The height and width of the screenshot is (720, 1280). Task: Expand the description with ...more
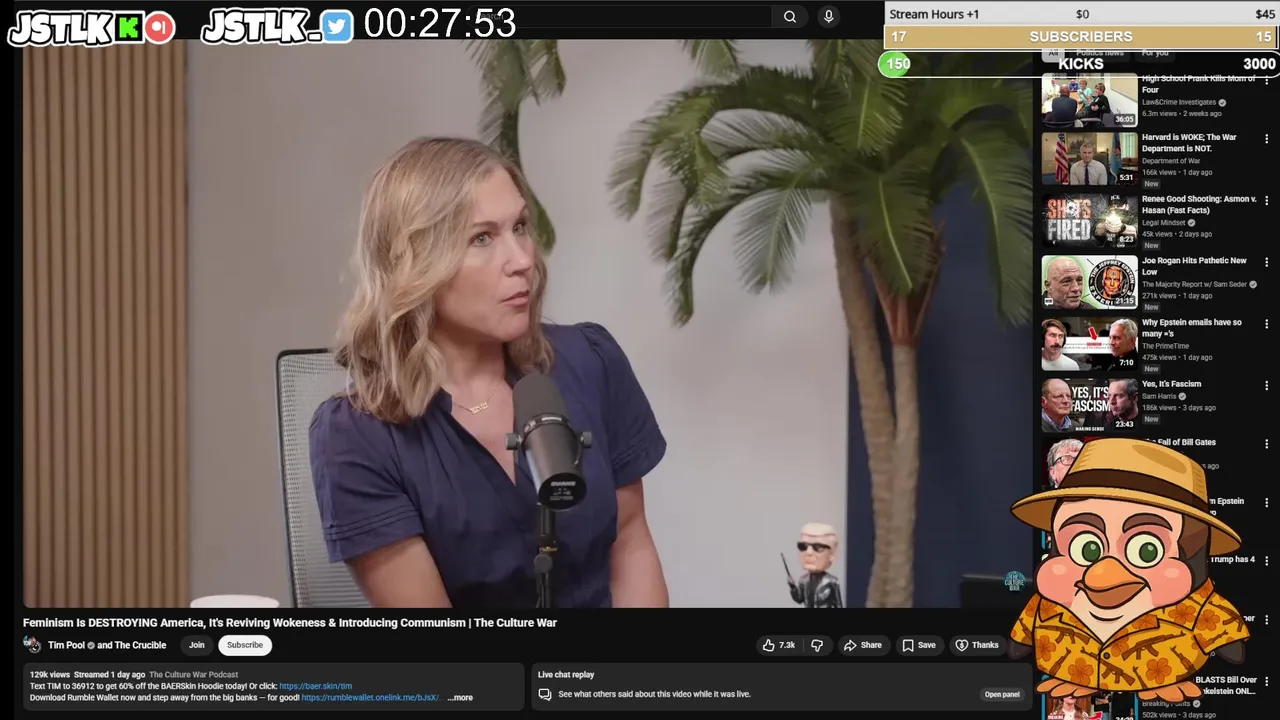460,698
